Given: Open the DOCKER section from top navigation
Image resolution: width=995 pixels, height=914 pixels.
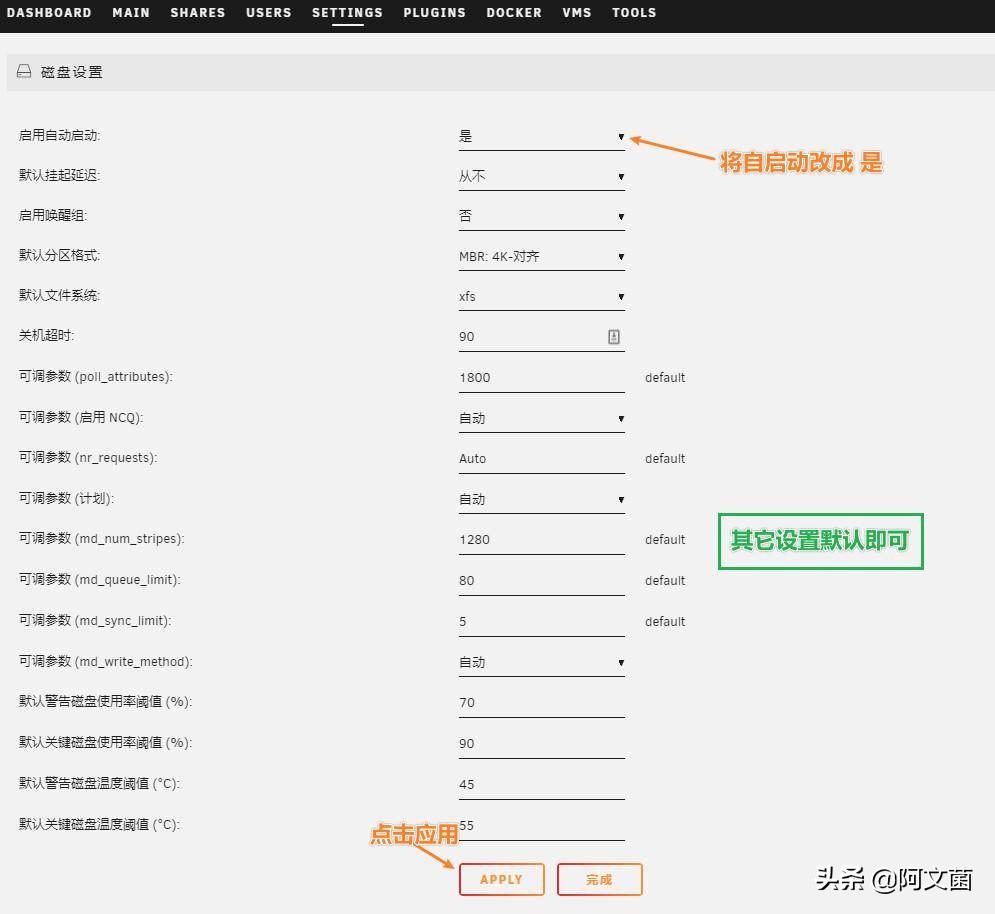Looking at the screenshot, I should click(x=513, y=13).
